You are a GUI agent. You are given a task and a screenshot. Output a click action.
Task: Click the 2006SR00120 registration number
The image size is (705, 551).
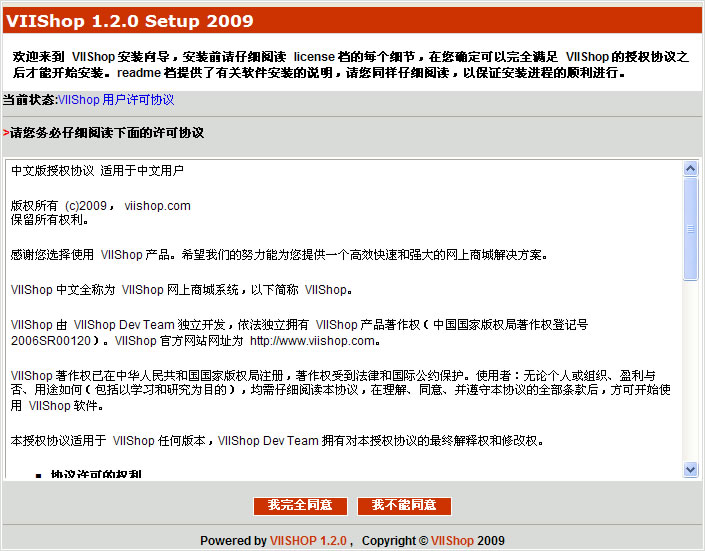click(x=51, y=340)
